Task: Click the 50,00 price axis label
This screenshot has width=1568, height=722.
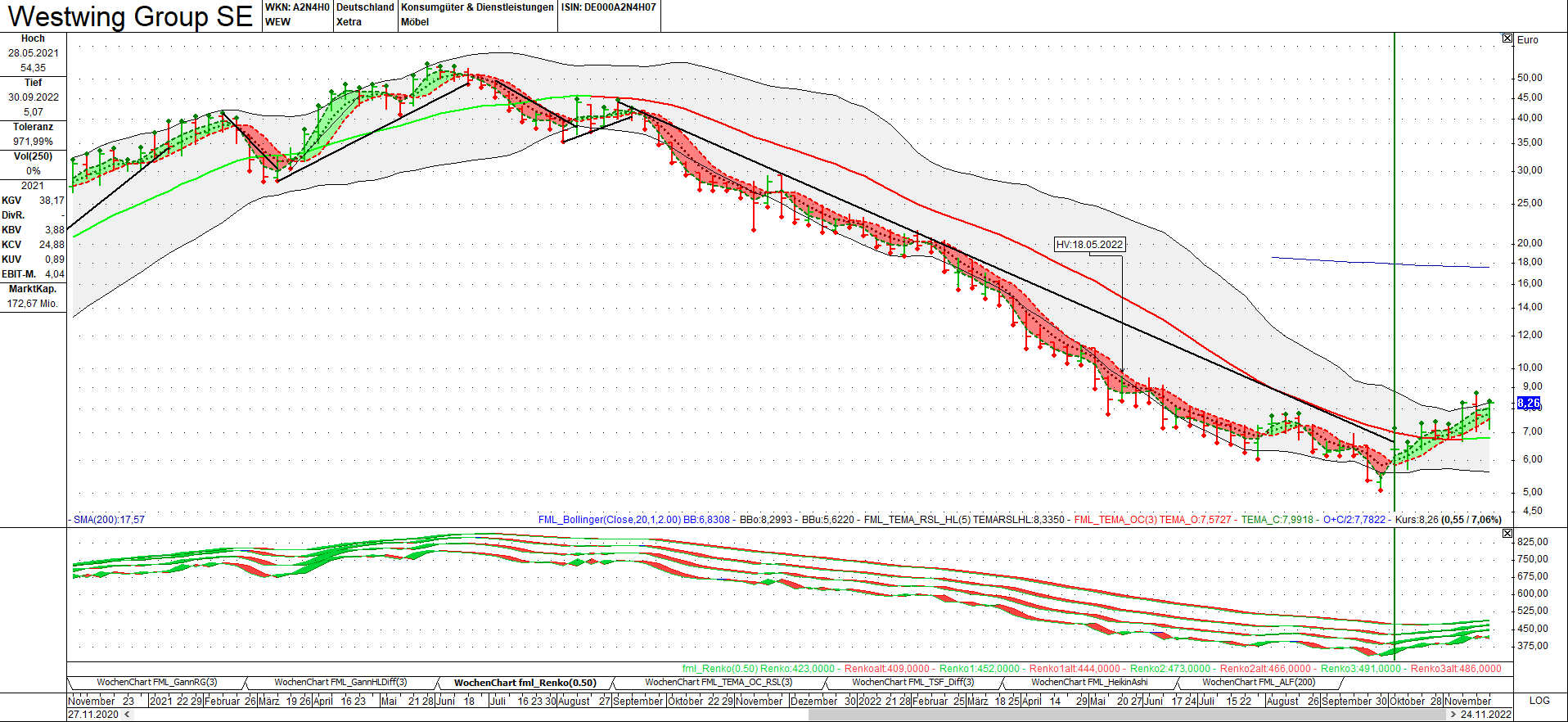Action: (x=1530, y=78)
